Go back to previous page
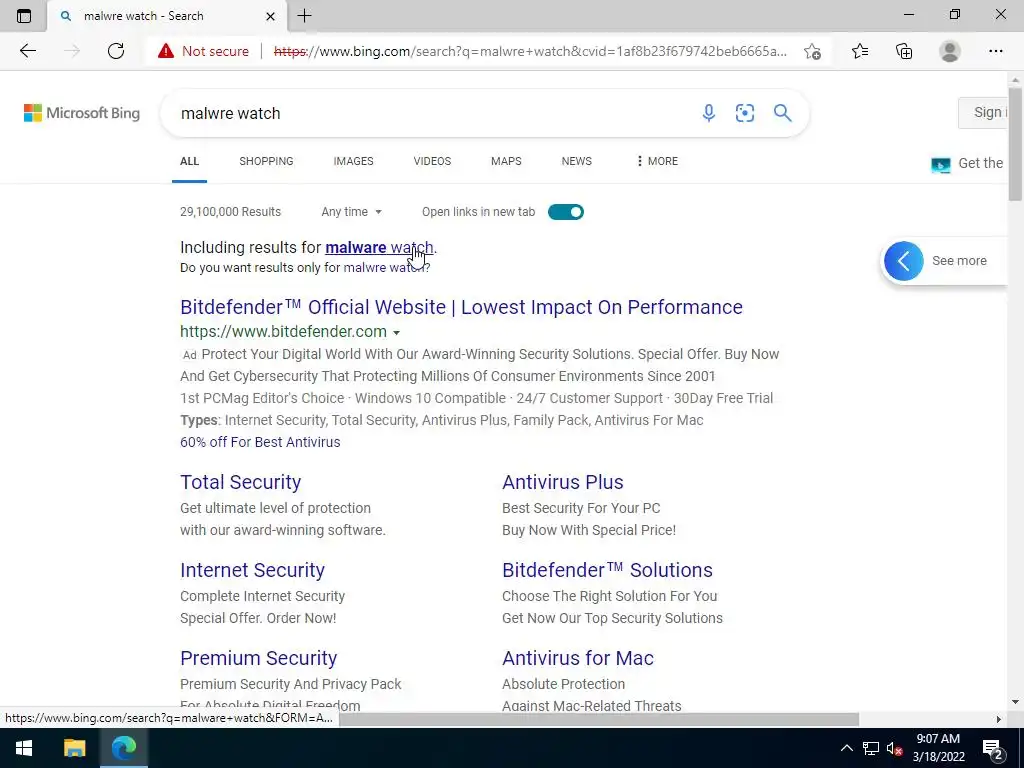Viewport: 1024px width, 768px height. point(27,51)
